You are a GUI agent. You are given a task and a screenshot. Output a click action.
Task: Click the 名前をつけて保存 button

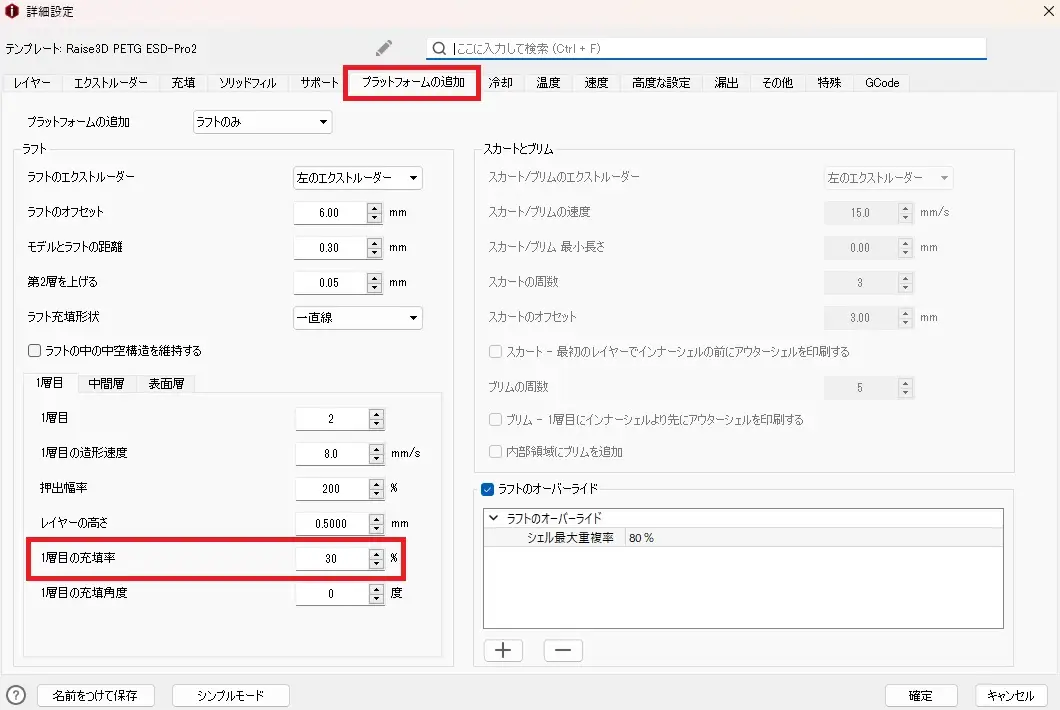click(101, 695)
